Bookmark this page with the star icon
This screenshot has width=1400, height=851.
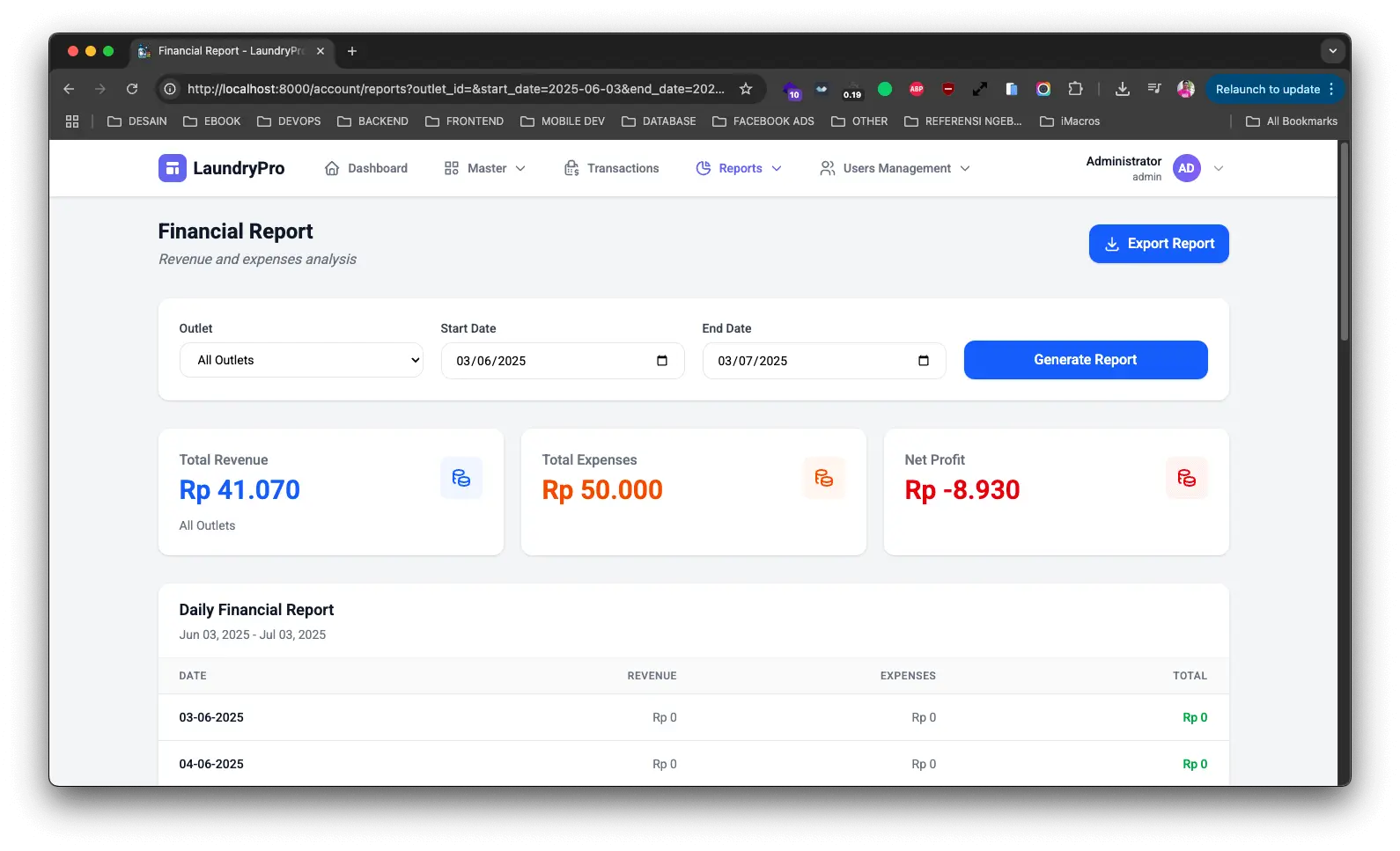[x=746, y=89]
